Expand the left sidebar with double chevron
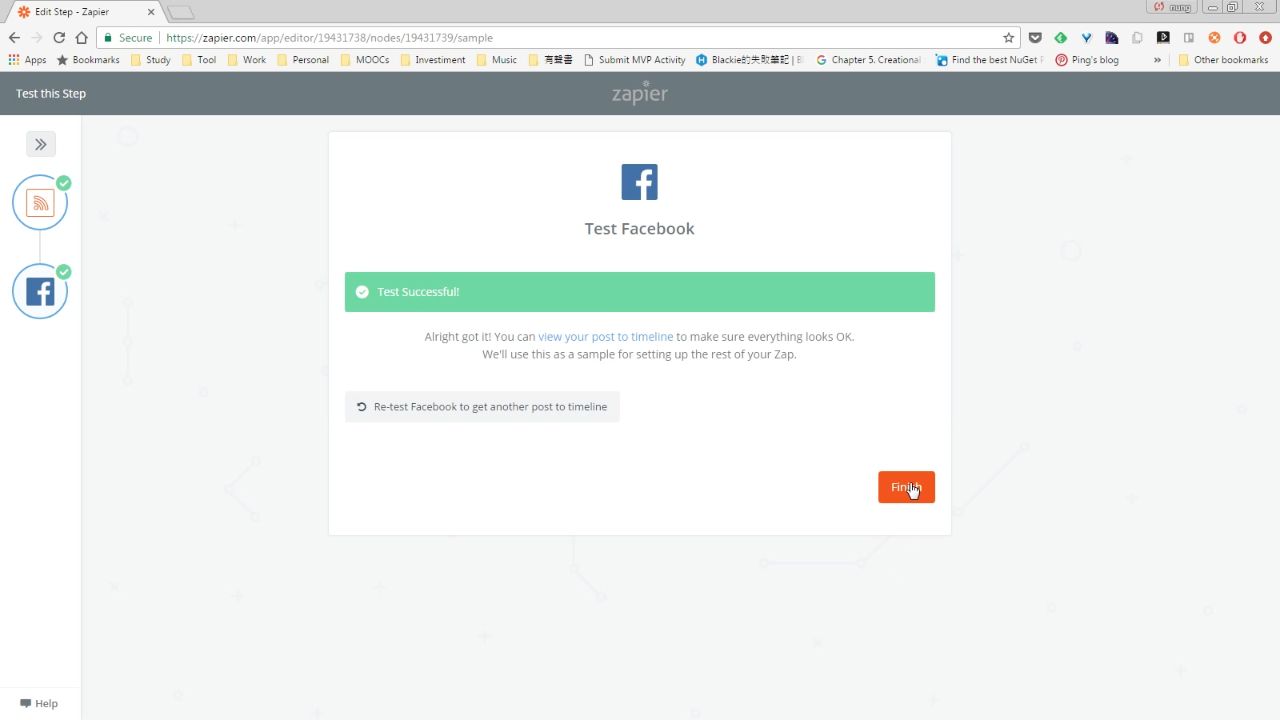This screenshot has width=1280, height=720. click(x=41, y=144)
